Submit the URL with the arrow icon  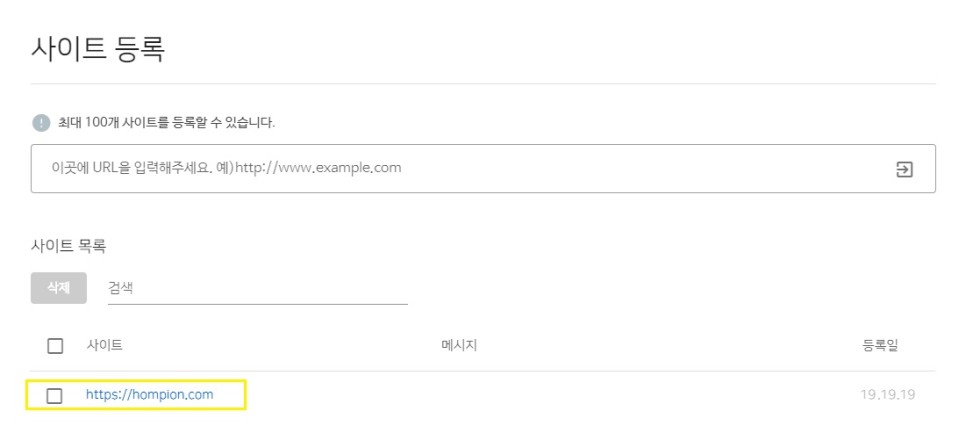coord(903,169)
